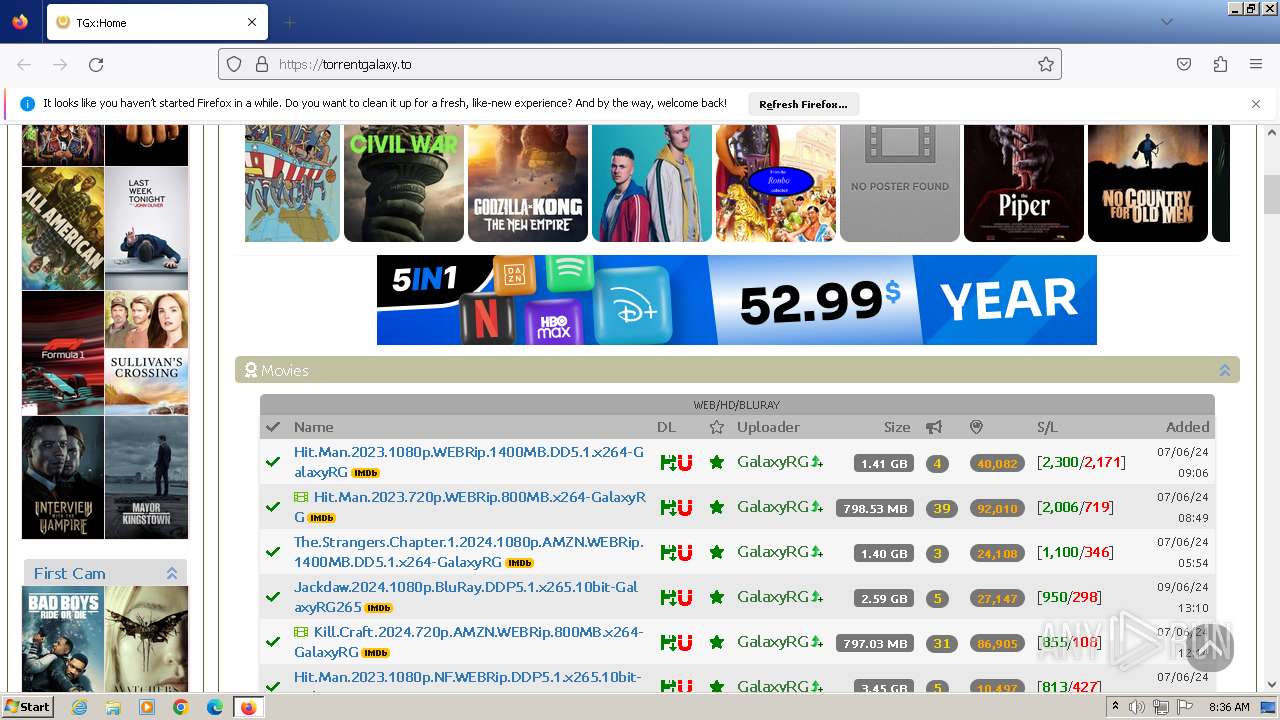This screenshot has width=1280, height=720.
Task: Open GalaxyRG uploader link in Kill.Craft row
Action: point(773,642)
